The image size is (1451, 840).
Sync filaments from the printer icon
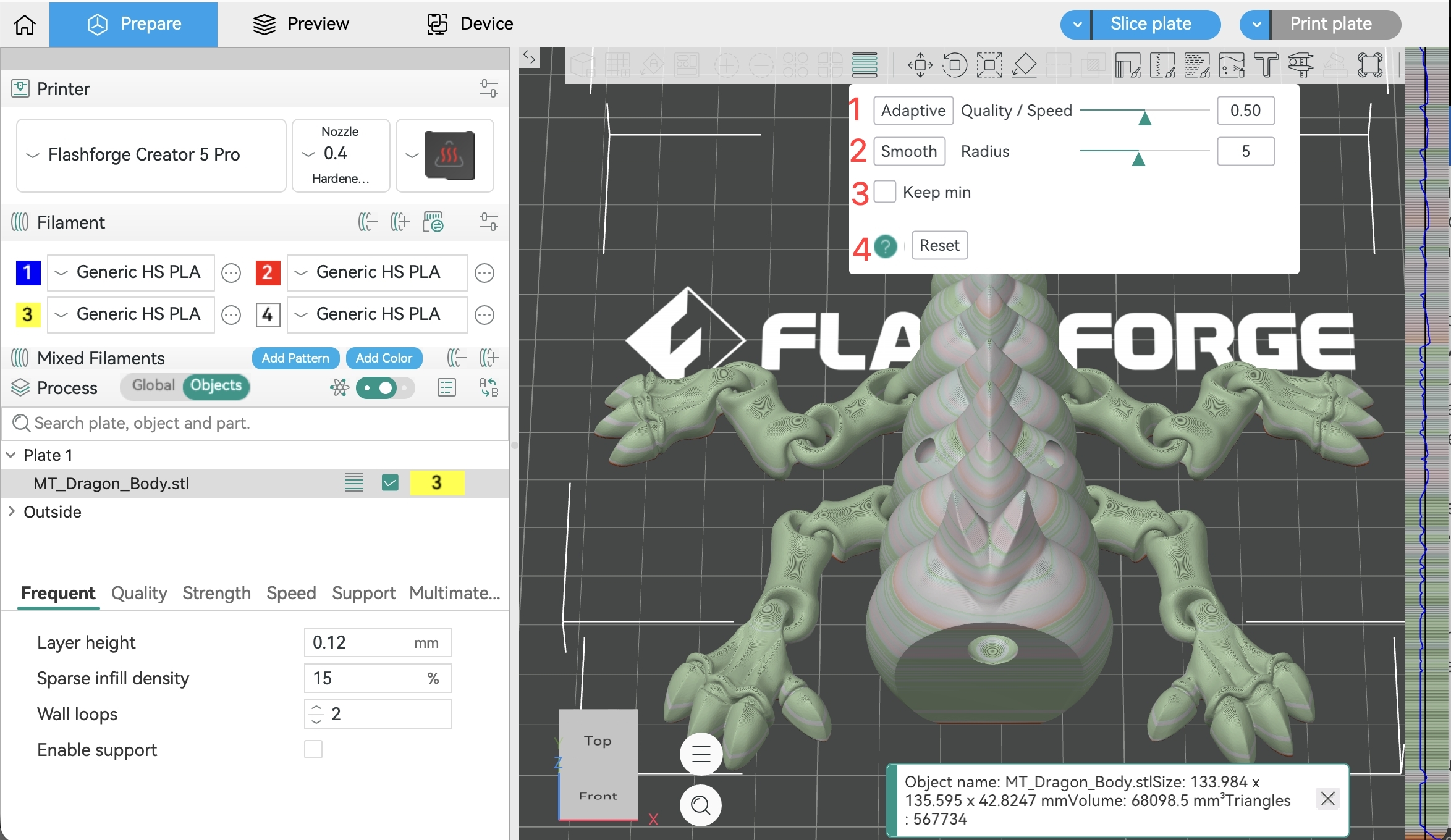click(x=433, y=222)
